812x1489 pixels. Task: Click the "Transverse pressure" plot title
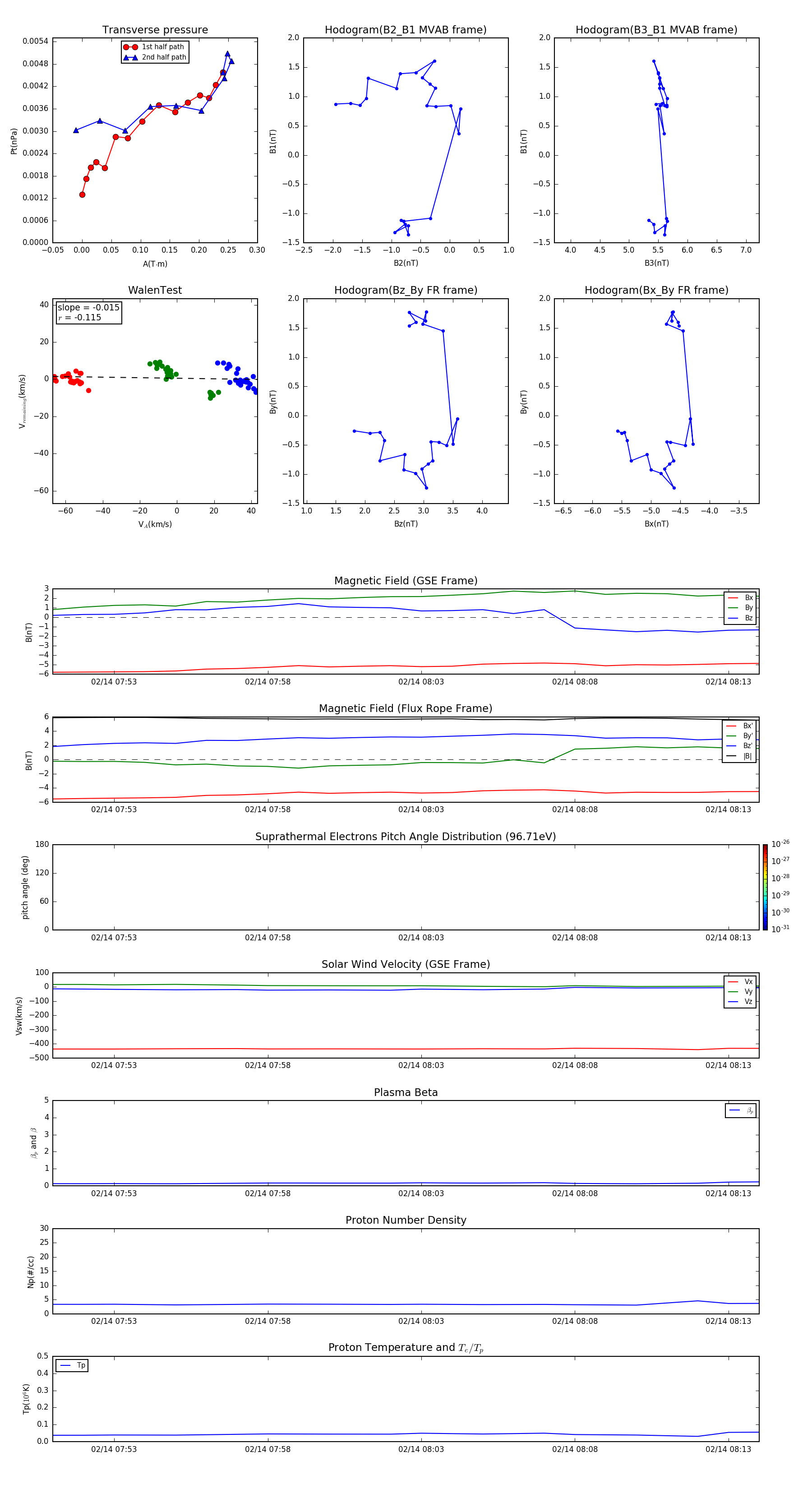(155, 30)
